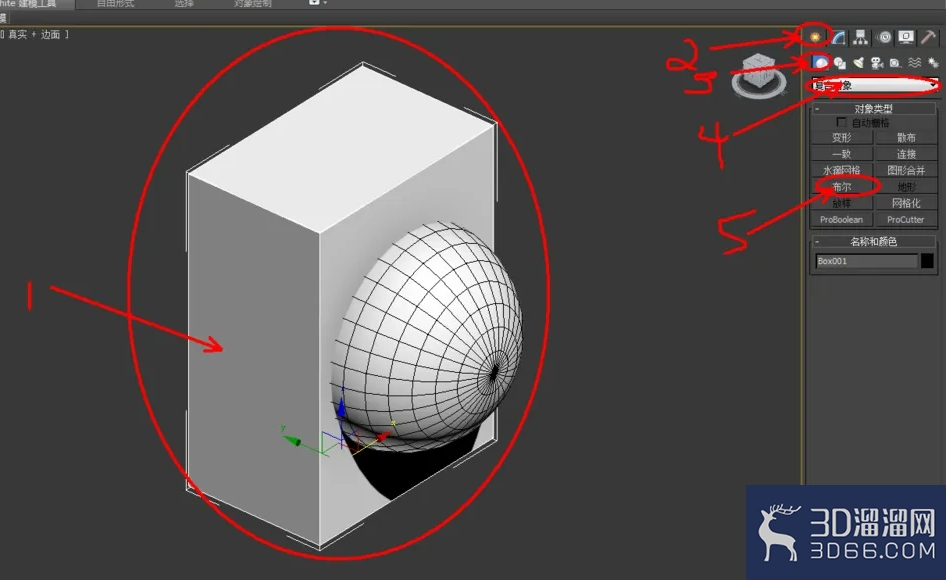Click the 地形 button

906,186
